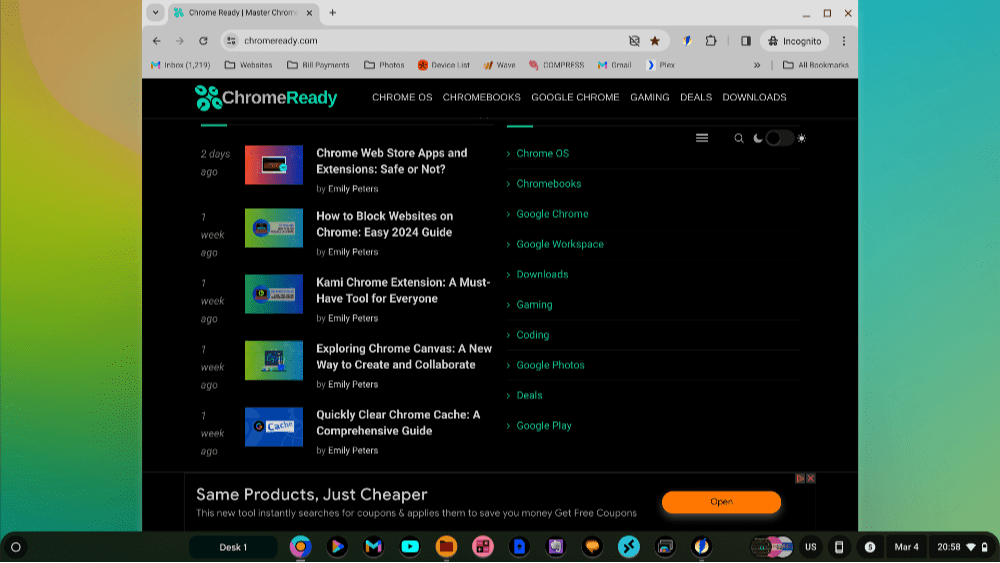Open the Google Play category link

tap(544, 426)
